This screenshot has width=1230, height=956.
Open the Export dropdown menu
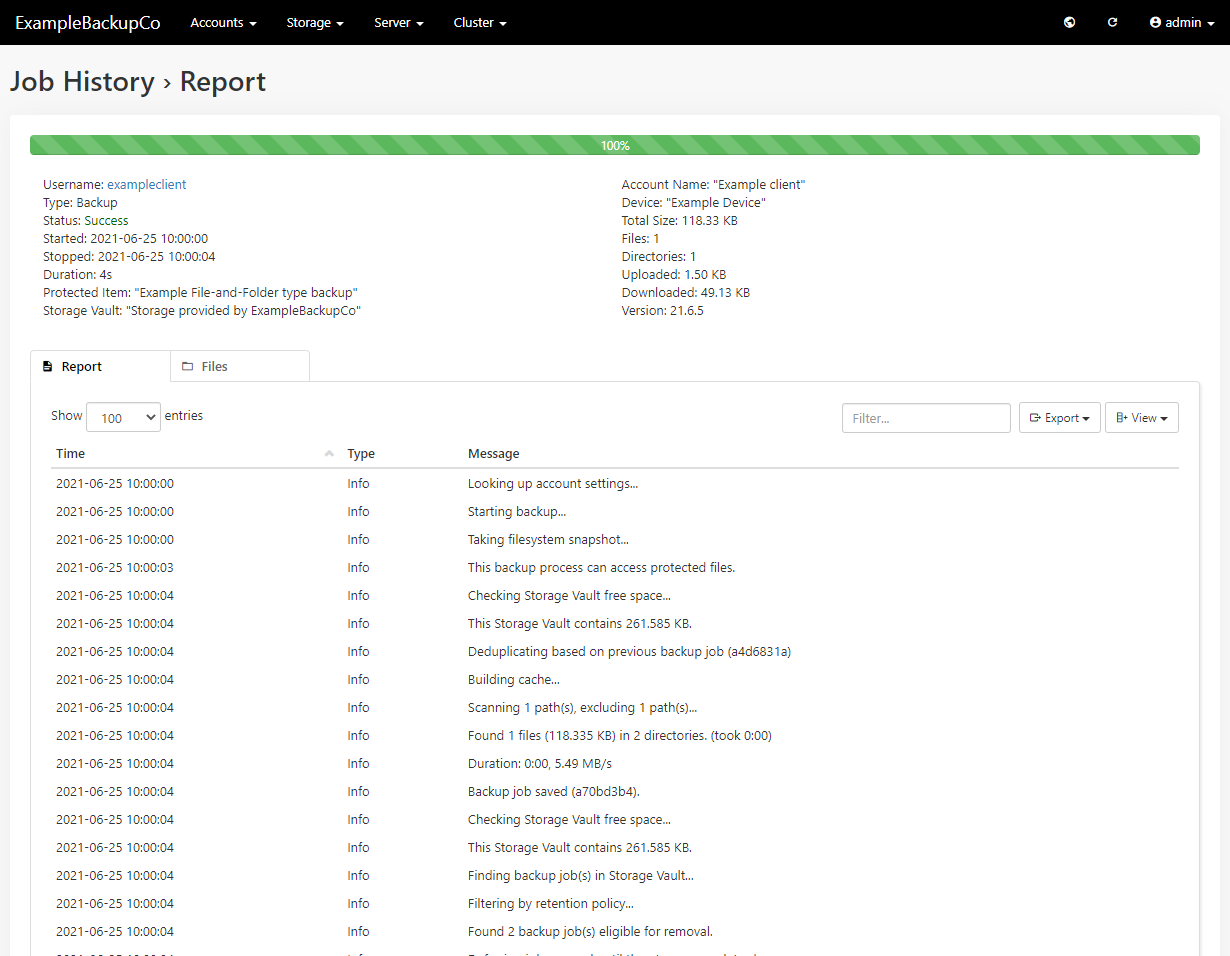[x=1059, y=417]
